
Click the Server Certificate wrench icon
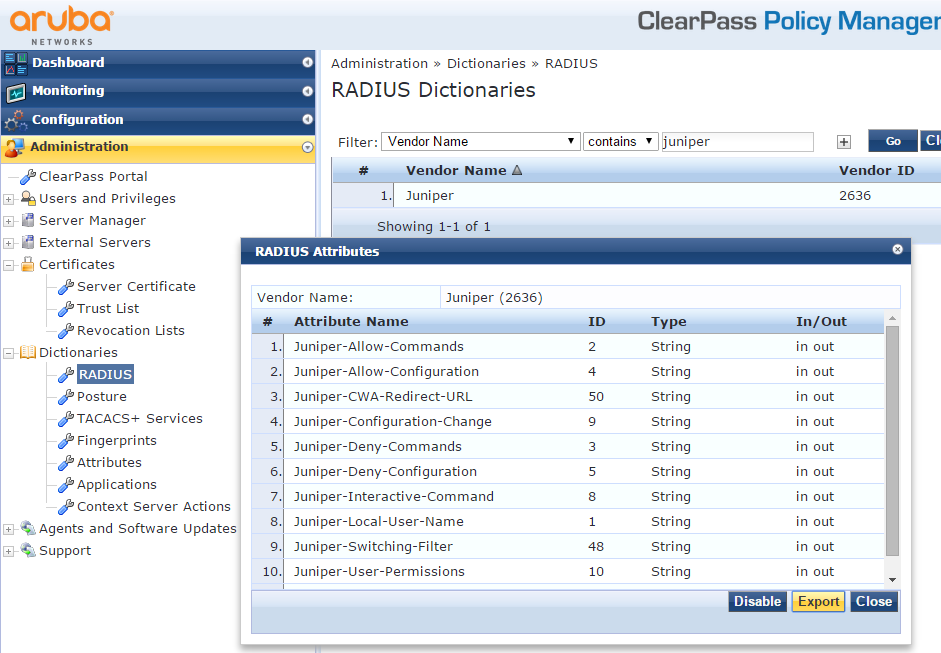[x=65, y=287]
